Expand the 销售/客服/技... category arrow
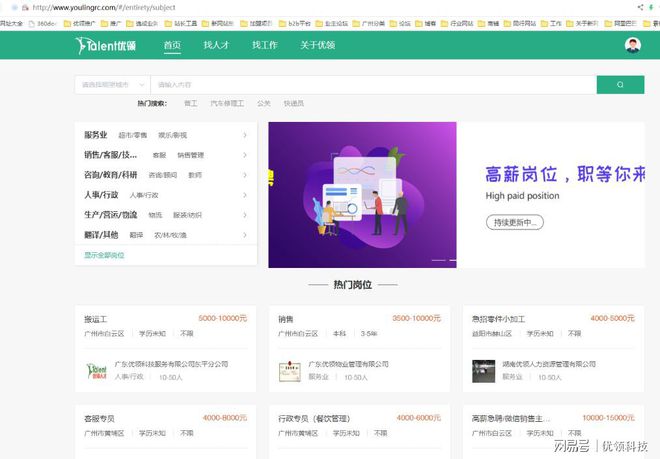660x459 pixels. 245,155
